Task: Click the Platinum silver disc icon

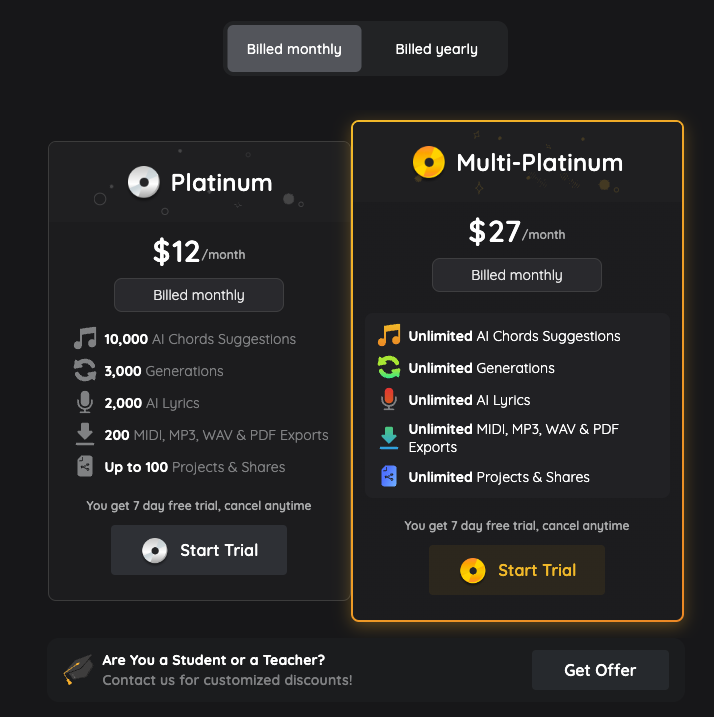Action: click(144, 182)
